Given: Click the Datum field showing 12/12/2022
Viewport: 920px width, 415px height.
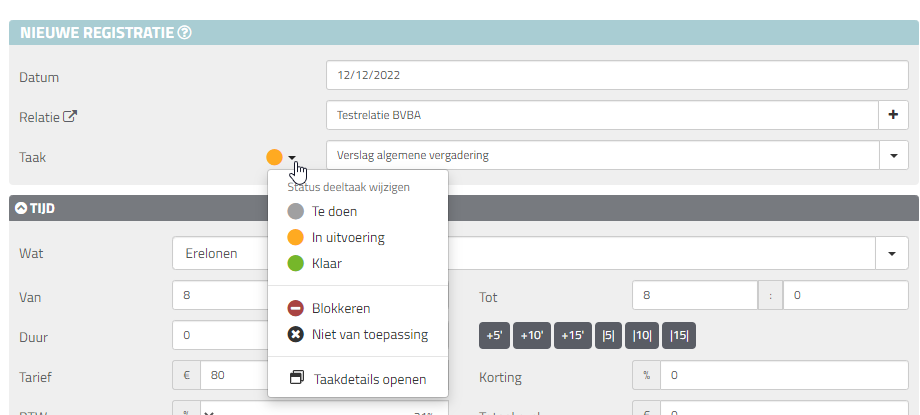Looking at the screenshot, I should [616, 75].
